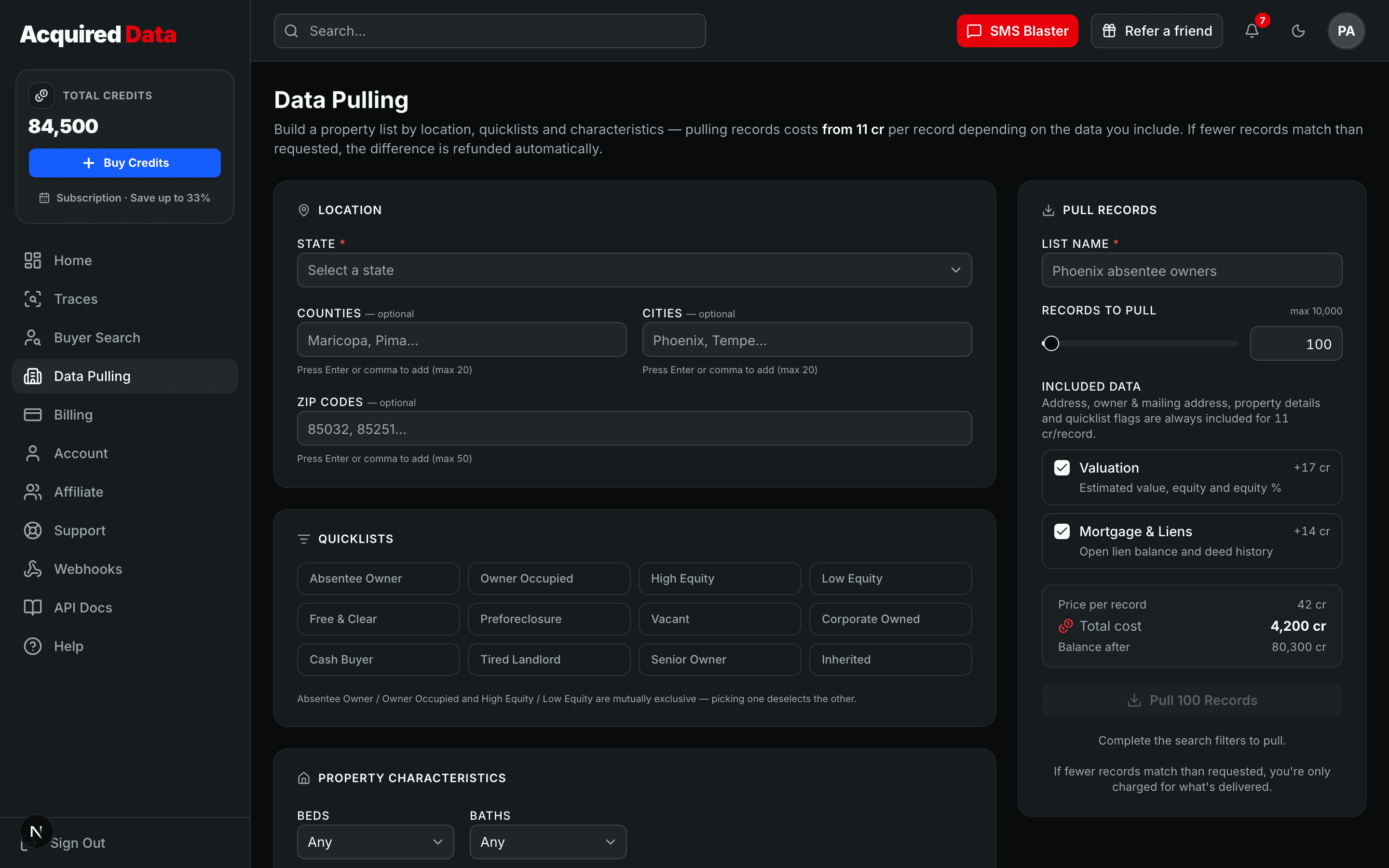Open notifications bell with 7 badge
Viewport: 1389px width, 868px height.
pyautogui.click(x=1252, y=31)
